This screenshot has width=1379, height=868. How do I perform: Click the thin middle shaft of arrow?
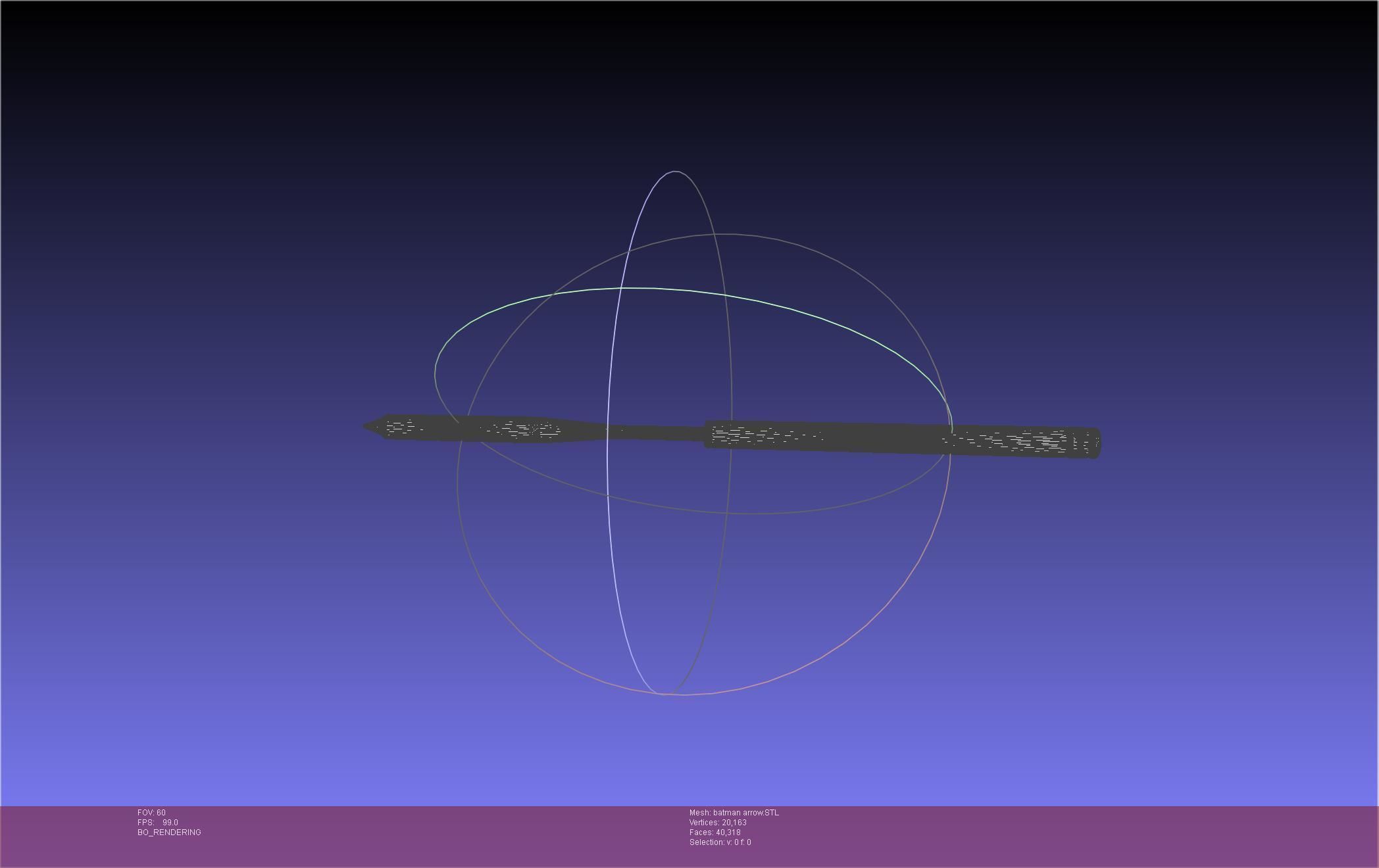[658, 432]
